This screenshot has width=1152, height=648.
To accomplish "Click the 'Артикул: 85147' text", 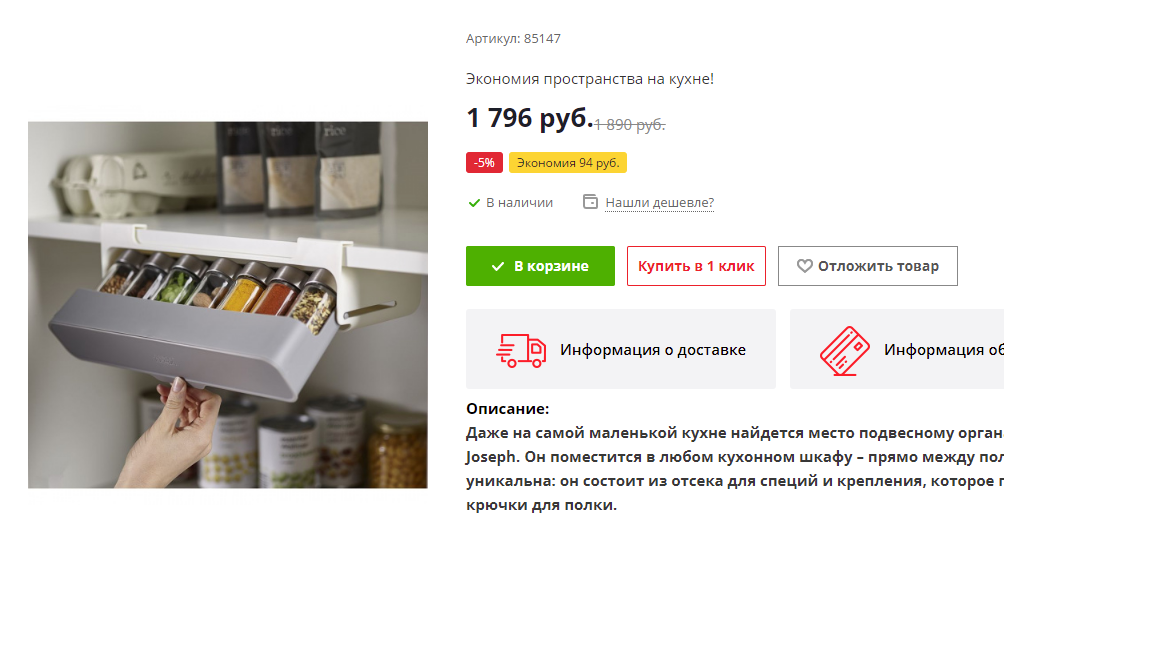I will click(x=513, y=39).
